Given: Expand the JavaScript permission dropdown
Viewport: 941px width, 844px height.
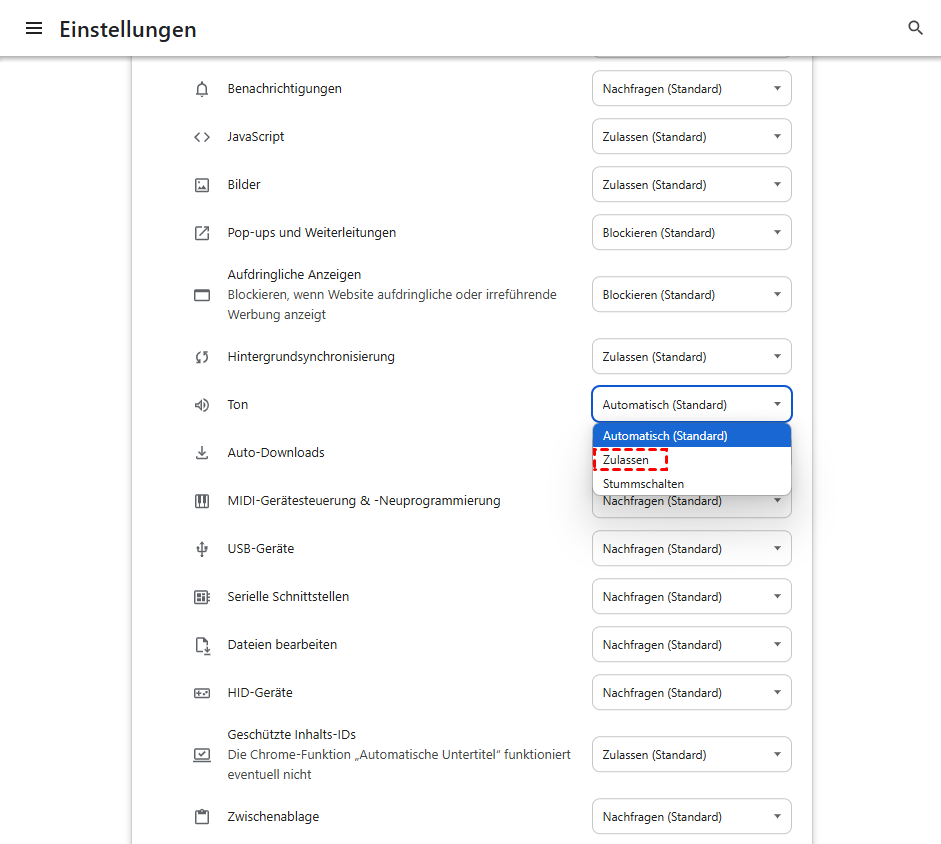Looking at the screenshot, I should tap(691, 137).
